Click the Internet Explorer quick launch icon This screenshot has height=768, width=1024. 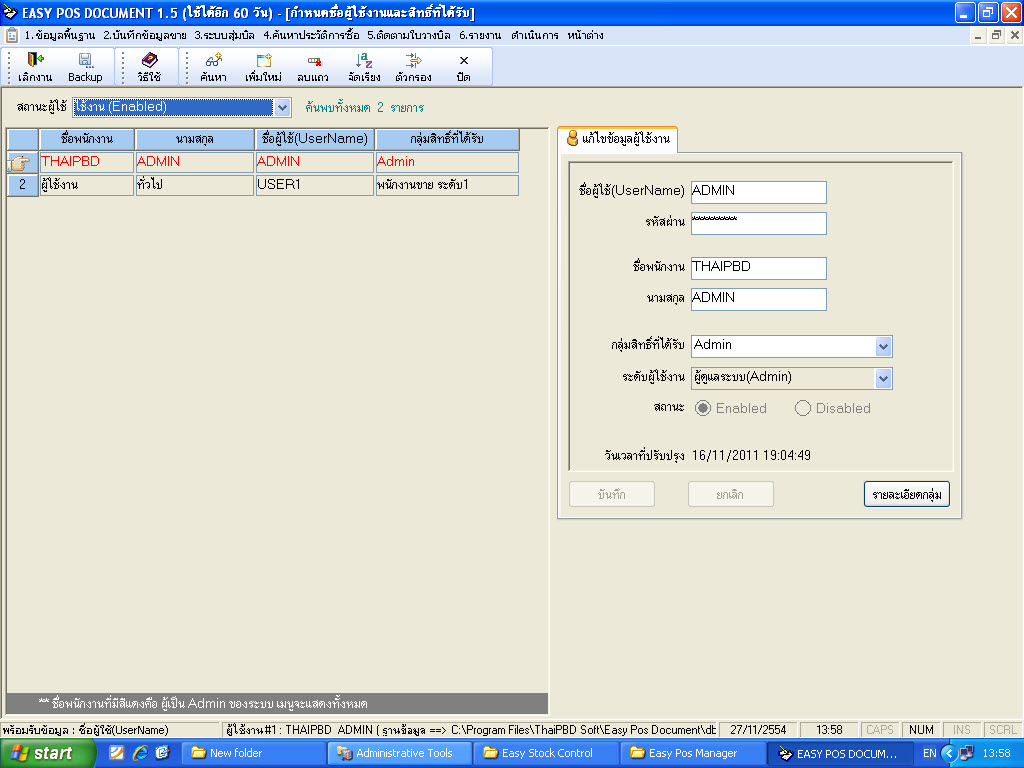click(x=140, y=753)
